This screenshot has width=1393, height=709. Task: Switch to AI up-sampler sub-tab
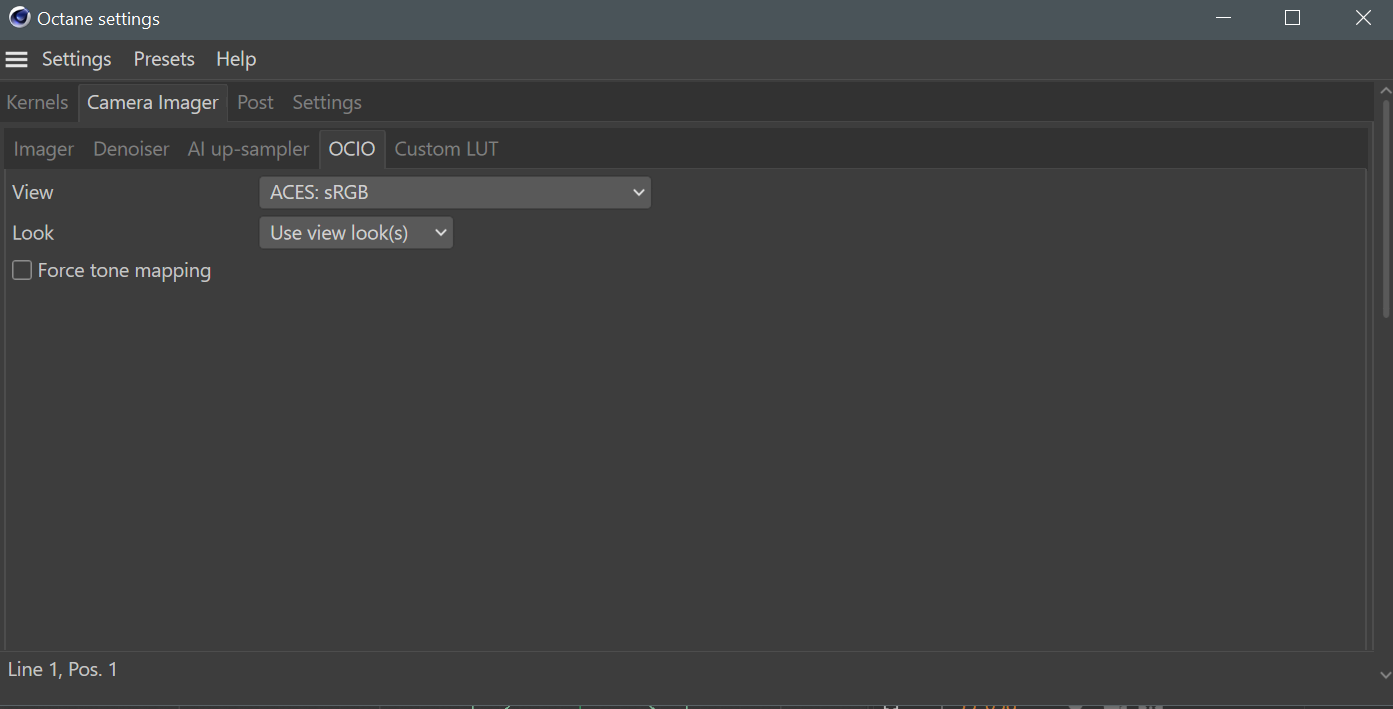pos(248,149)
